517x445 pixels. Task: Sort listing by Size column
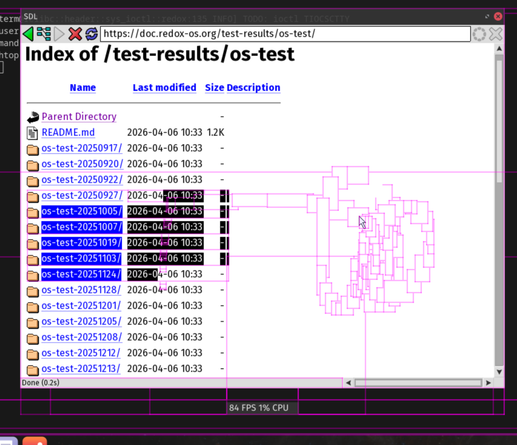(x=214, y=88)
